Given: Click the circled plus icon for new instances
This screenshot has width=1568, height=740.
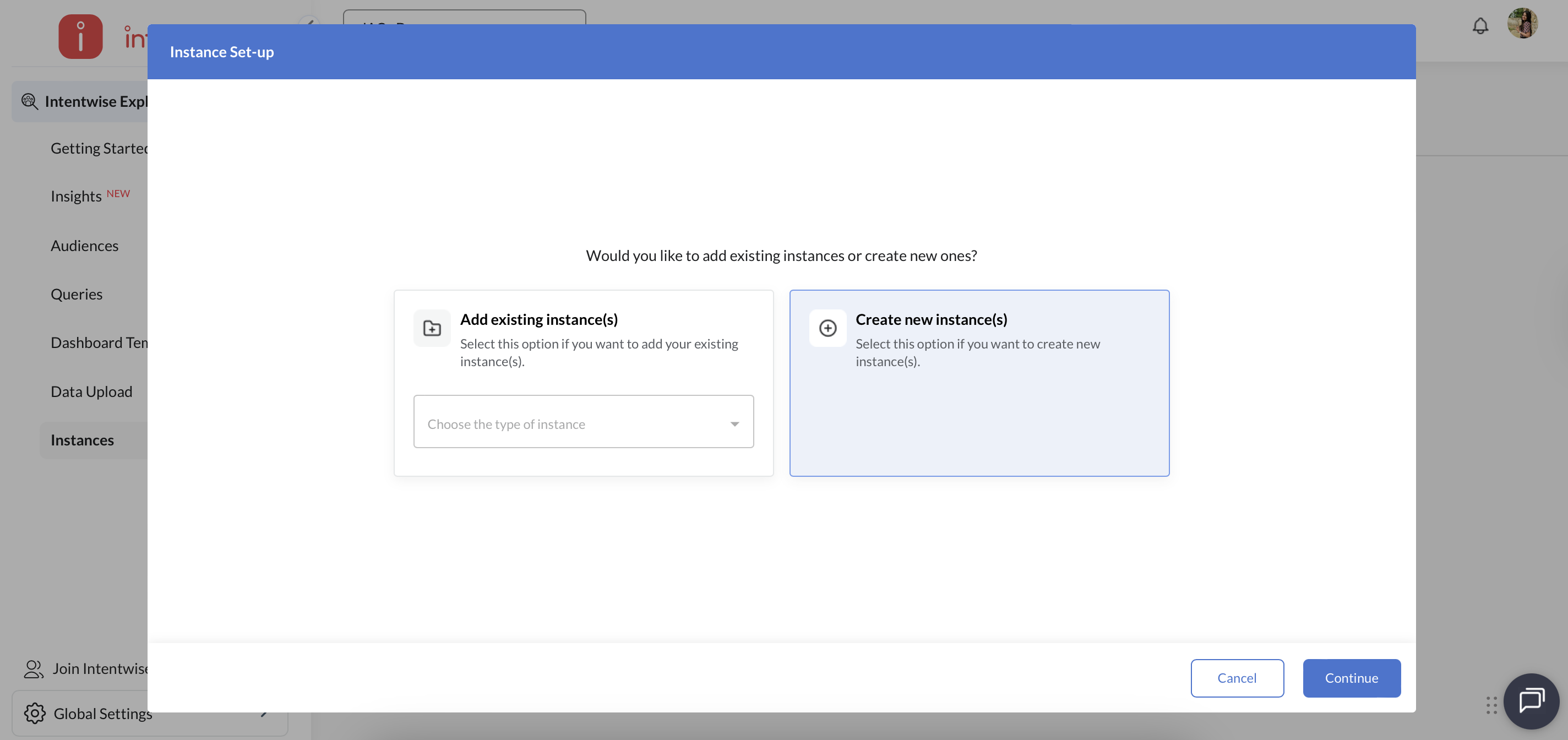Looking at the screenshot, I should pos(827,329).
